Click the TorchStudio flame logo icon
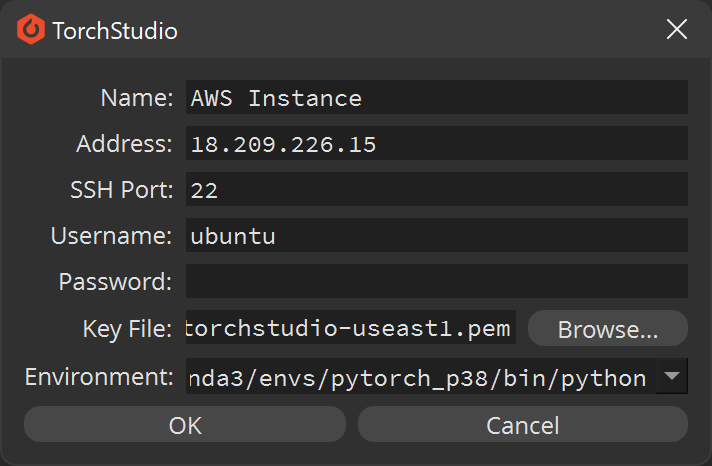 pos(31,30)
